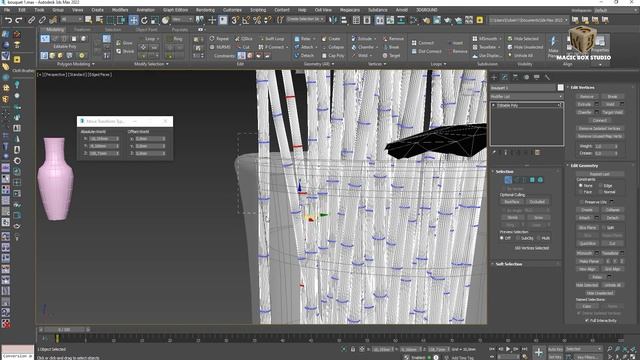The height and width of the screenshot is (360, 640).
Task: Activate the Select and Rotate tool
Action: click(x=144, y=20)
